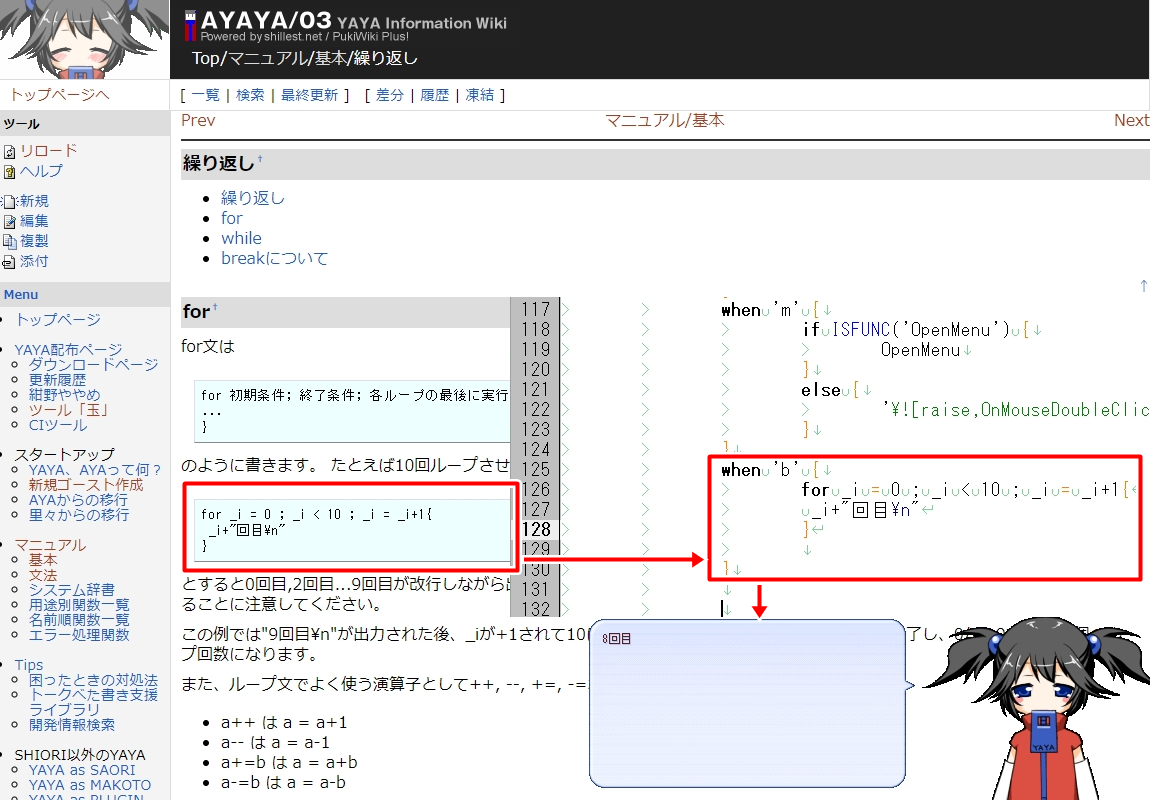Open 基本 under マニュアル

[x=43, y=559]
